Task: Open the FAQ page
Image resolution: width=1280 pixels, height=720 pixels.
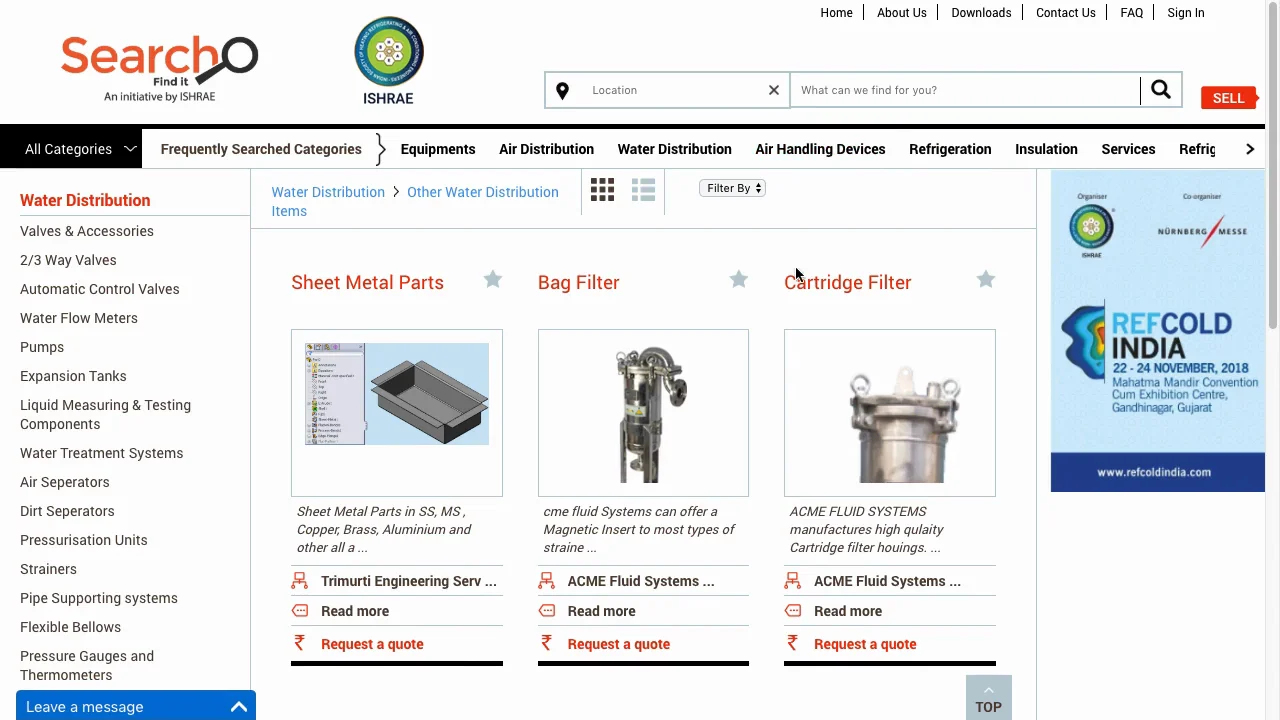Action: pos(1132,13)
